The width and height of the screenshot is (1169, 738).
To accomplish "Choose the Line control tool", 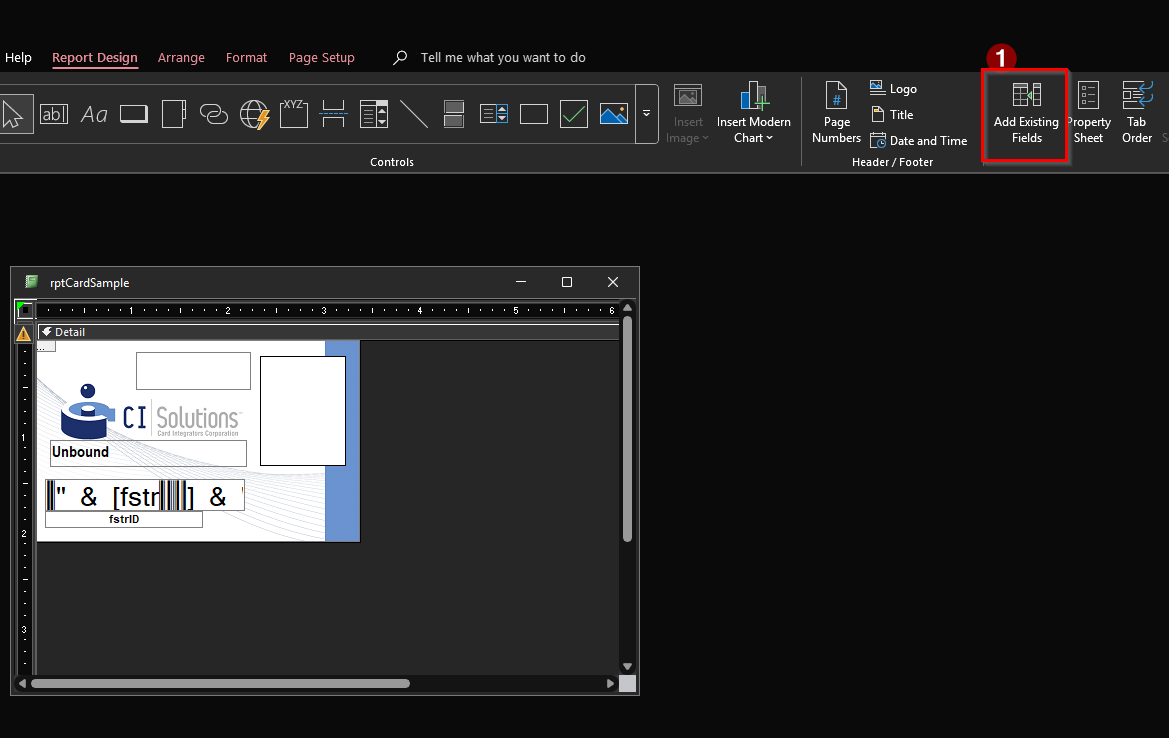I will click(x=414, y=114).
